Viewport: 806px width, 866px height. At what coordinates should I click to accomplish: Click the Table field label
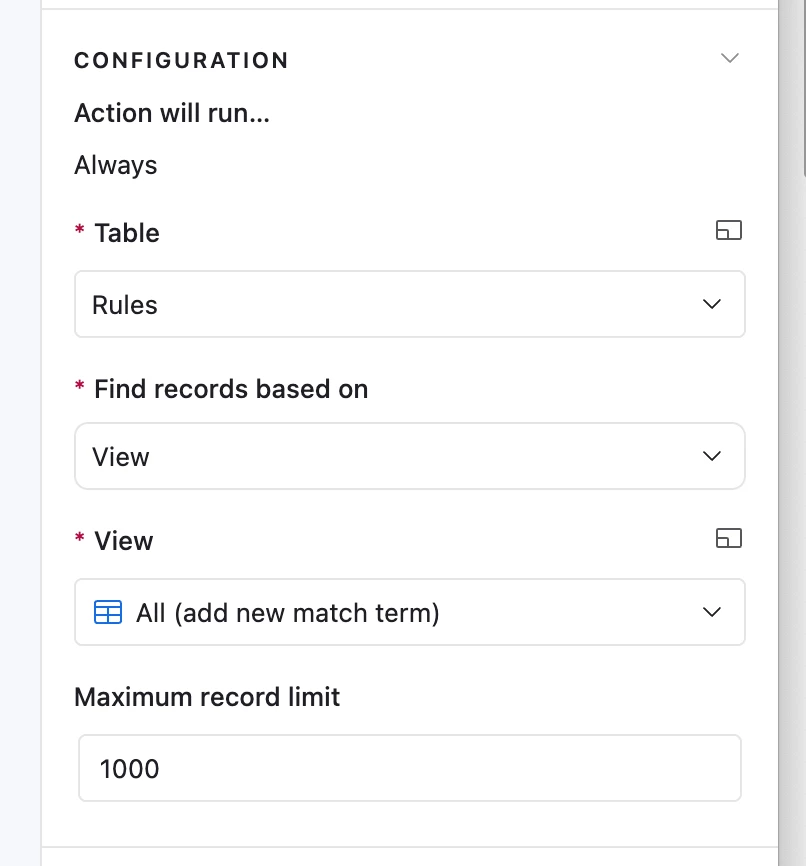pyautogui.click(x=127, y=233)
